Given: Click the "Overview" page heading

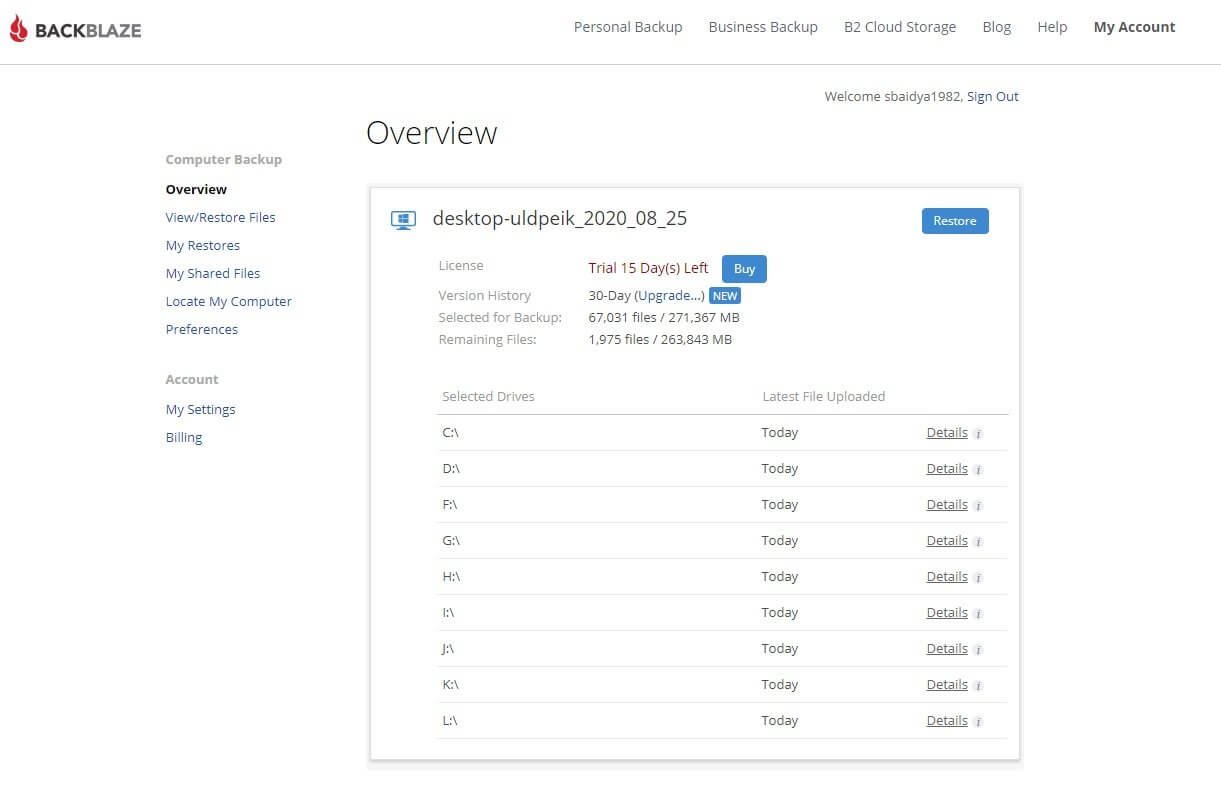Looking at the screenshot, I should (432, 133).
